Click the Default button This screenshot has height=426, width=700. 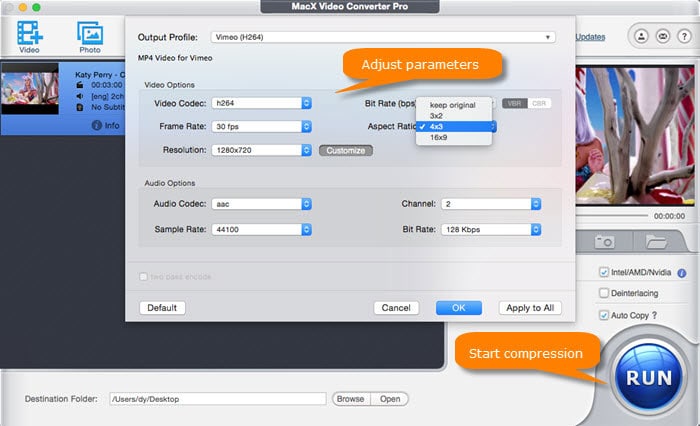(x=162, y=308)
